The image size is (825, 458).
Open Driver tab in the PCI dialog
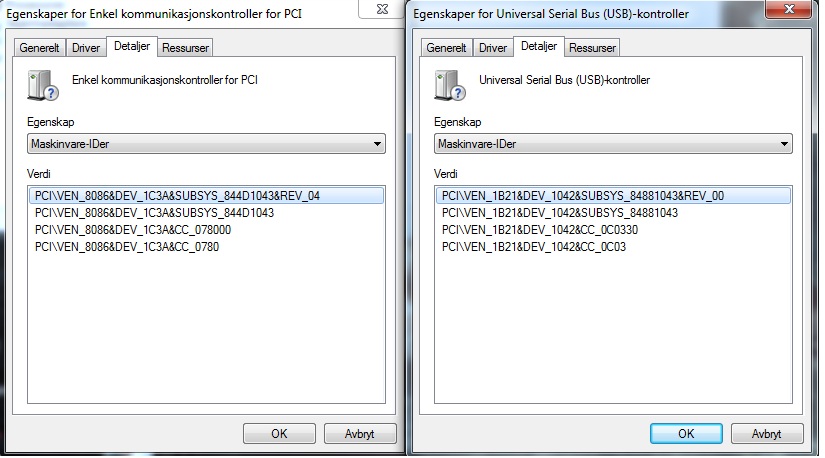[x=86, y=48]
